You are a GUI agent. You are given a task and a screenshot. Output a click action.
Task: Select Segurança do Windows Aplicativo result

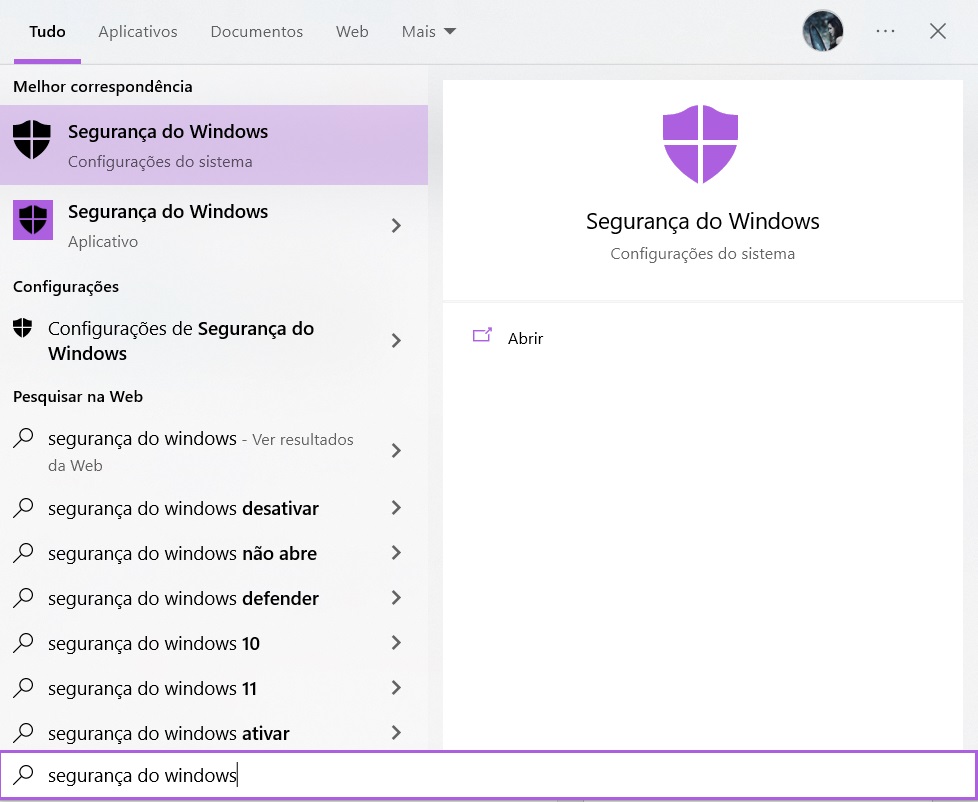214,225
